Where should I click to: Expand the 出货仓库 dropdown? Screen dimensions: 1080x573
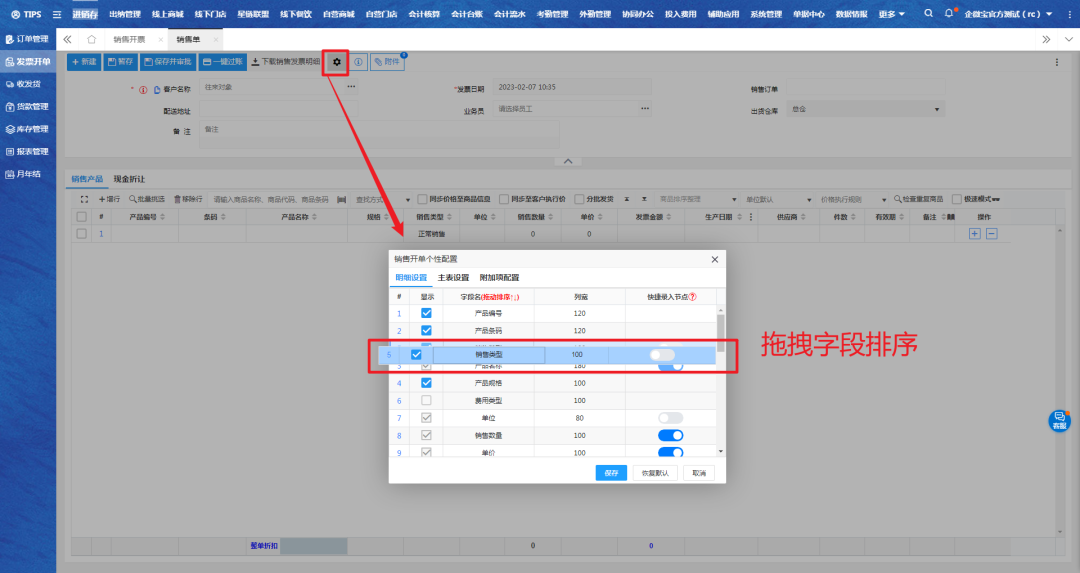[937, 109]
